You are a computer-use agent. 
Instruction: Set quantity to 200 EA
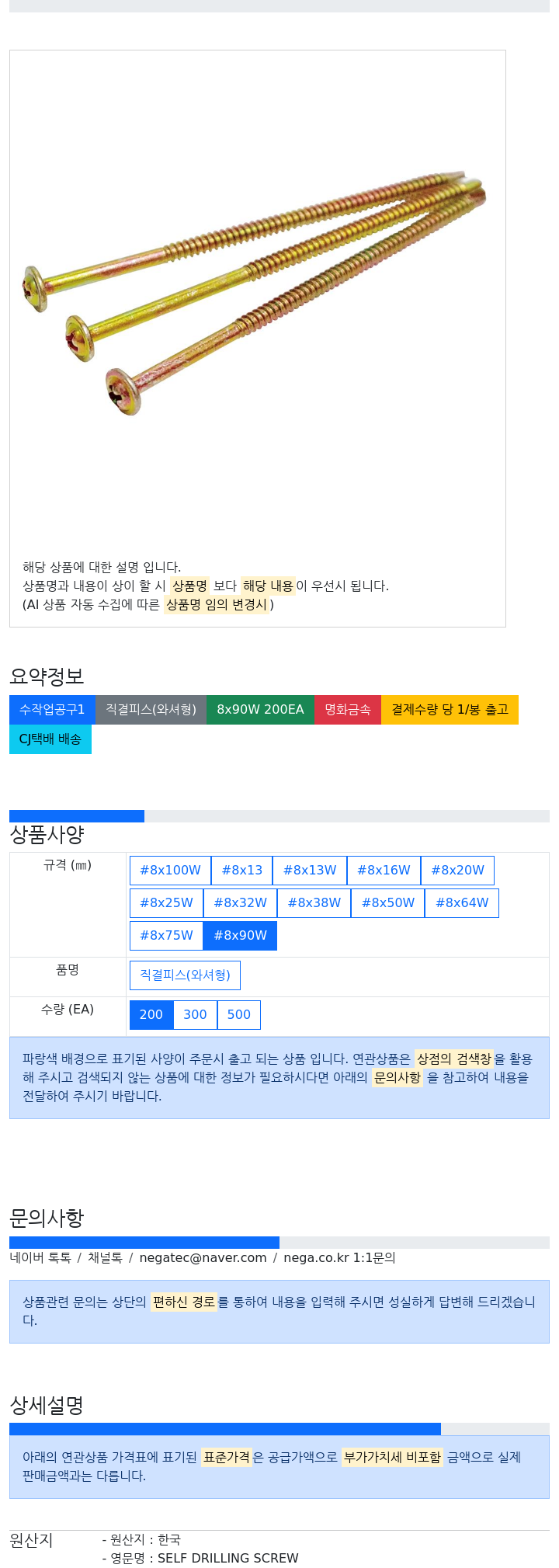[151, 1015]
